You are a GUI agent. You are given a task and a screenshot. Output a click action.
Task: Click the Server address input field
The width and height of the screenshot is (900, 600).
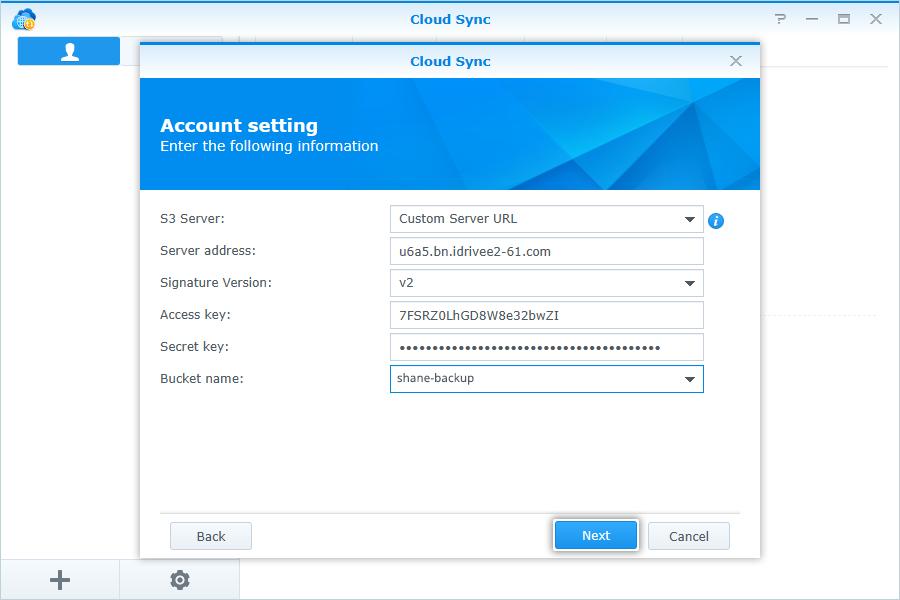click(546, 251)
